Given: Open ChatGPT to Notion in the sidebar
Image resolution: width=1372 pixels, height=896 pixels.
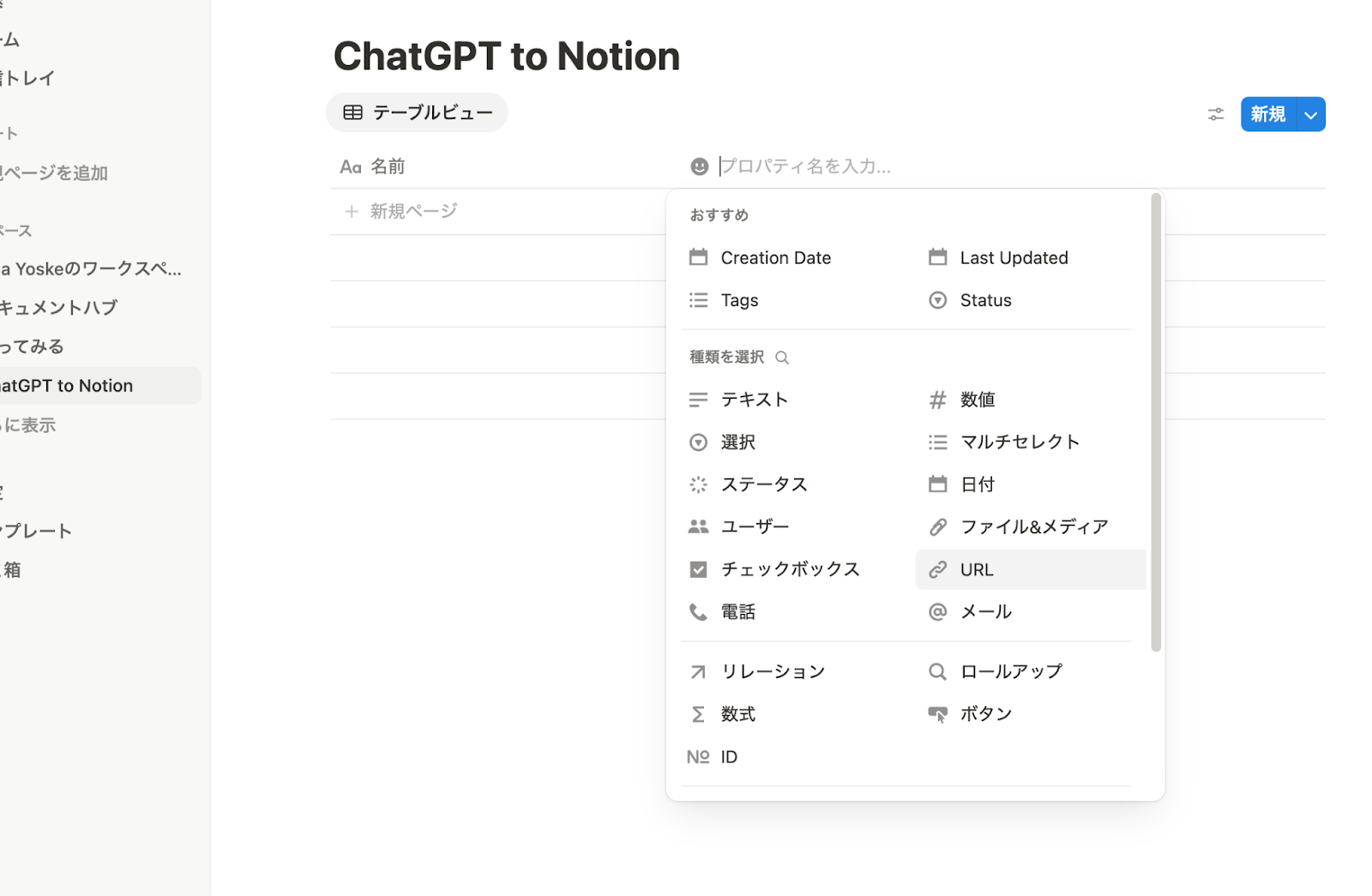Looking at the screenshot, I should coord(69,385).
